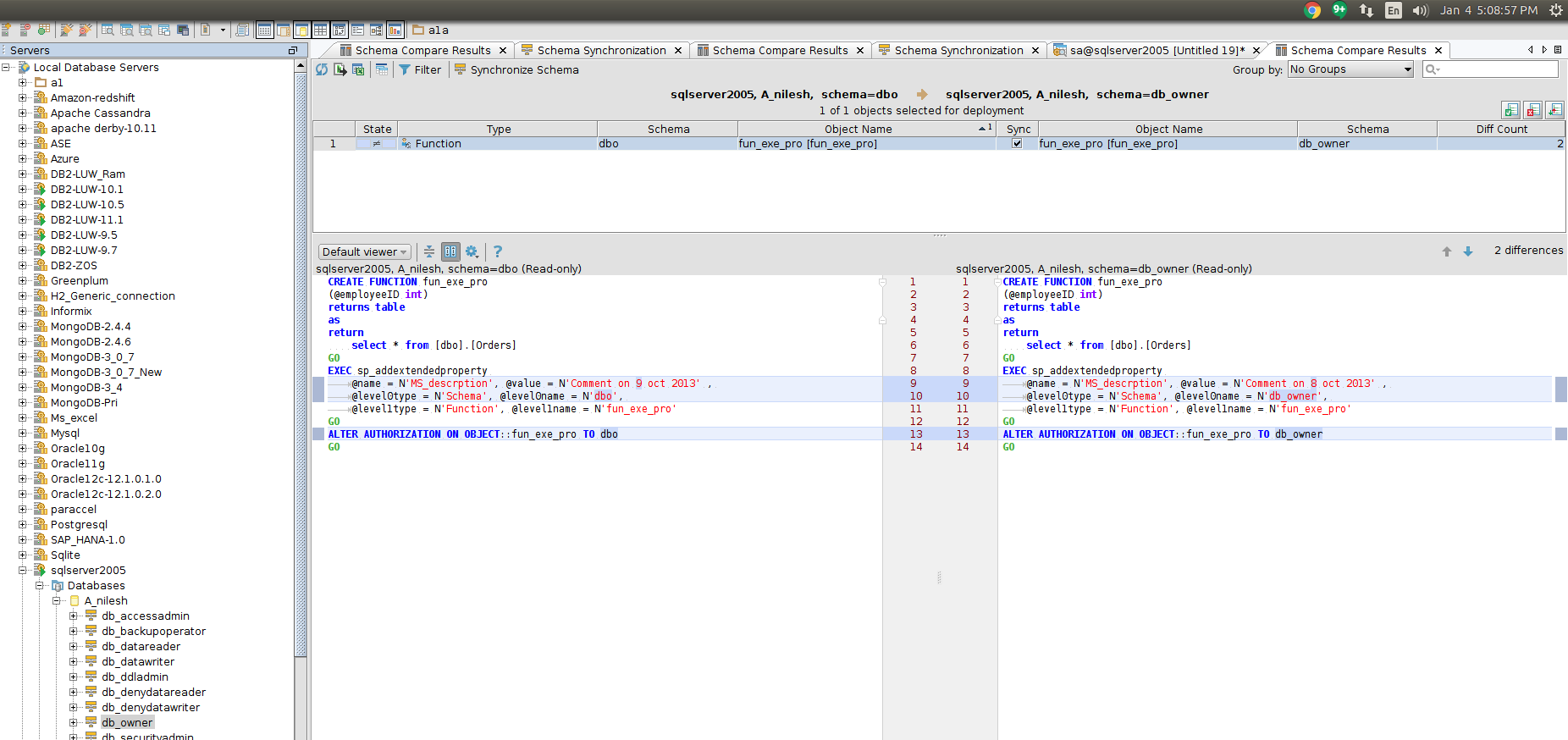Click the Synchronize Schema button
Image resolution: width=1568 pixels, height=740 pixels.
pyautogui.click(x=516, y=69)
